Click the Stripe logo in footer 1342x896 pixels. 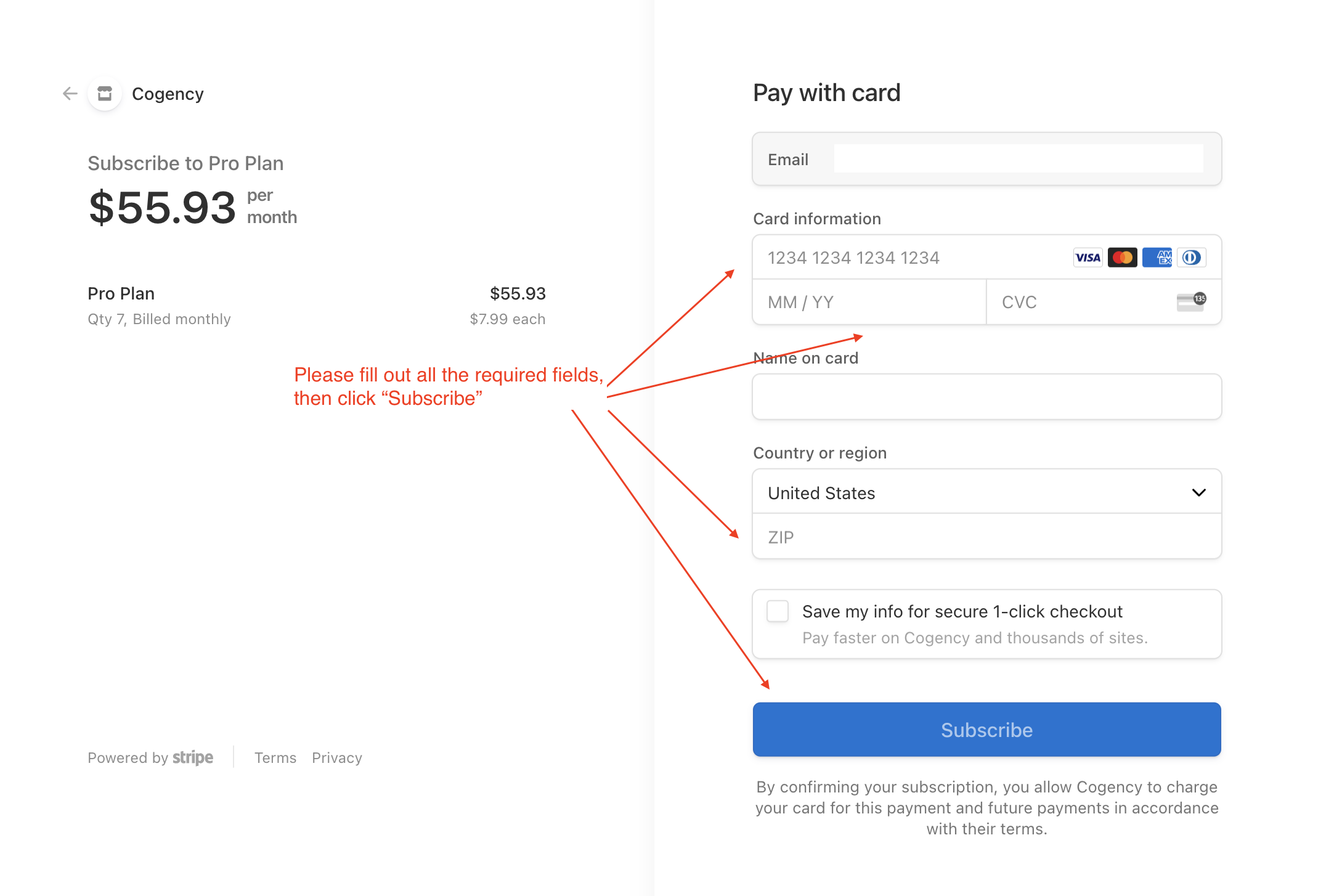[x=193, y=757]
